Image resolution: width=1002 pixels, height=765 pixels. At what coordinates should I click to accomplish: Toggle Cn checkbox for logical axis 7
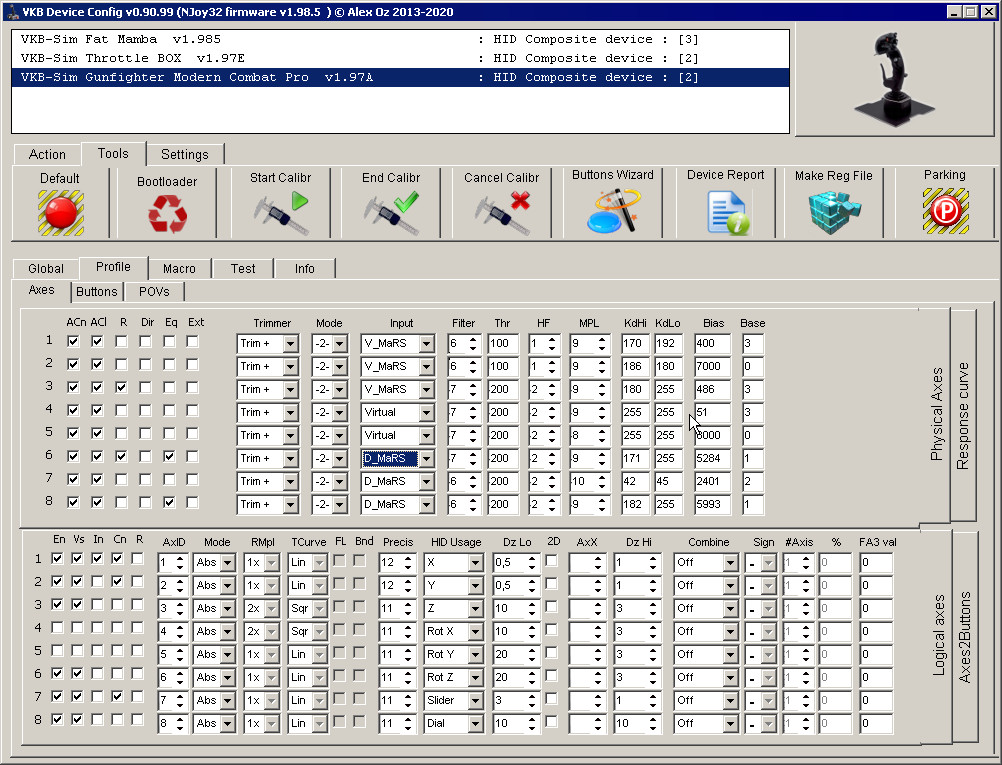tap(117, 697)
